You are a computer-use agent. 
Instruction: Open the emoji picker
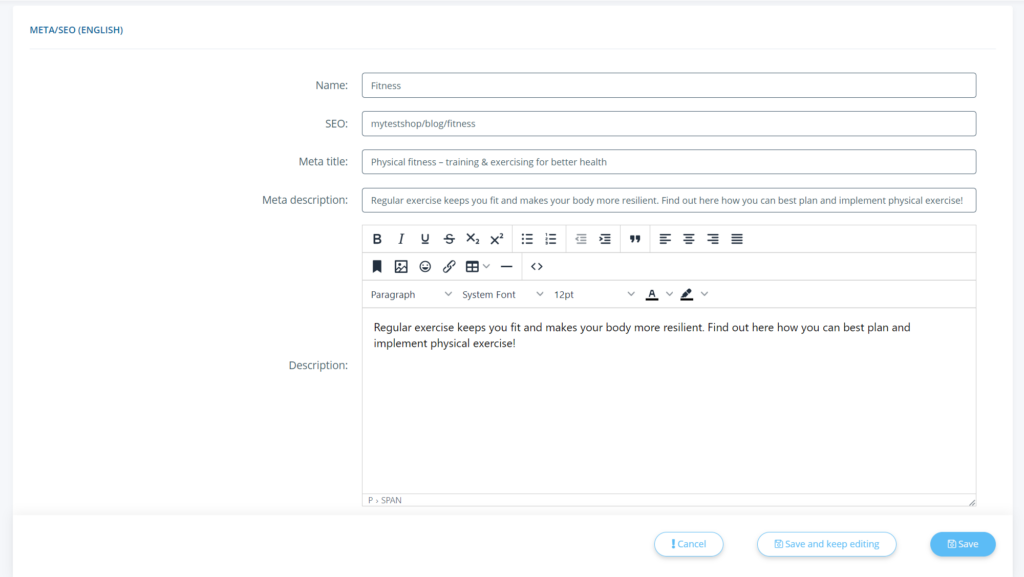(x=425, y=267)
